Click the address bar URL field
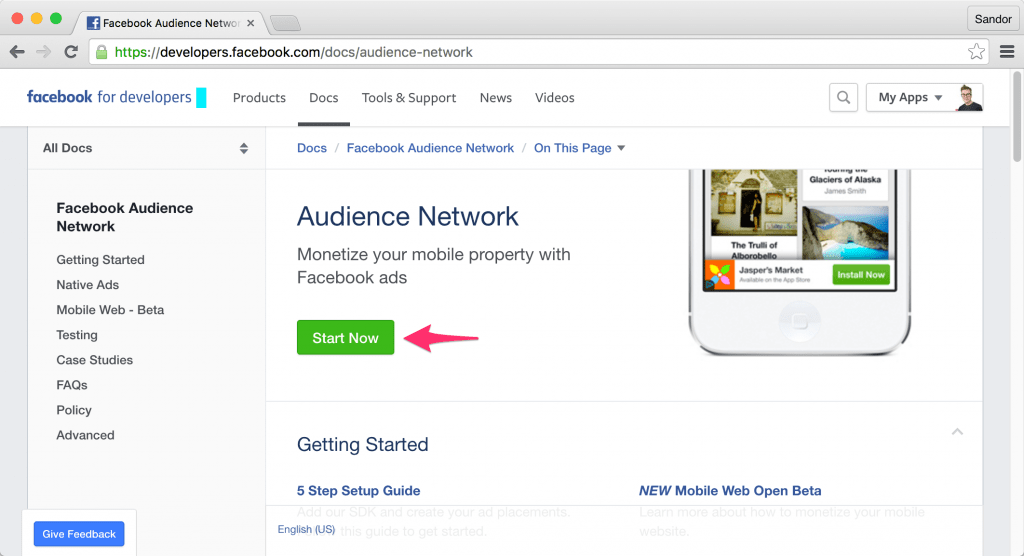This screenshot has width=1024, height=556. pyautogui.click(x=530, y=52)
